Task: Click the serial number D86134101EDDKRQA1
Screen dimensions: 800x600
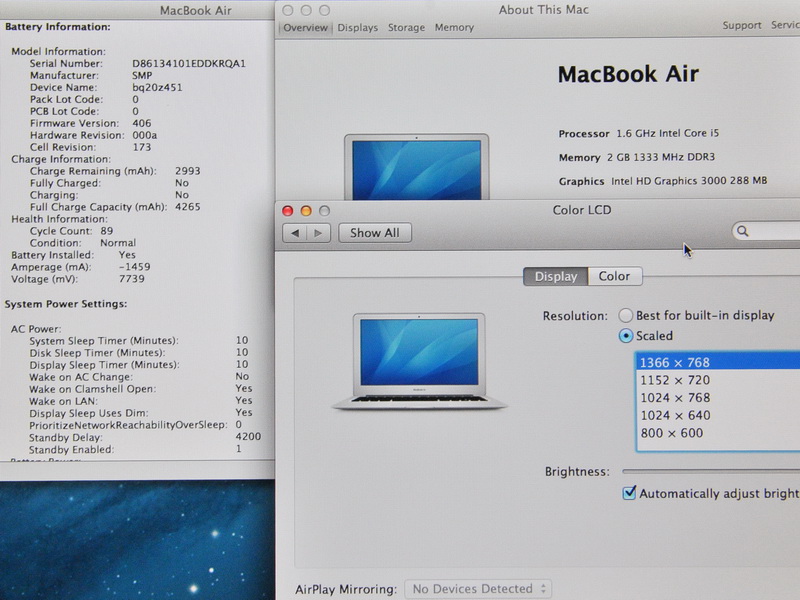Action: tap(189, 64)
